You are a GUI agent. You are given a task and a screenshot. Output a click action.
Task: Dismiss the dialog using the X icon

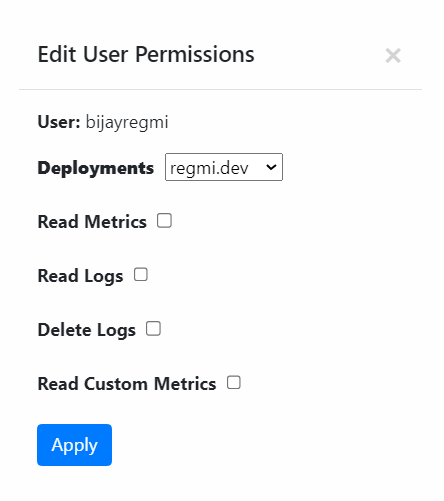click(393, 55)
